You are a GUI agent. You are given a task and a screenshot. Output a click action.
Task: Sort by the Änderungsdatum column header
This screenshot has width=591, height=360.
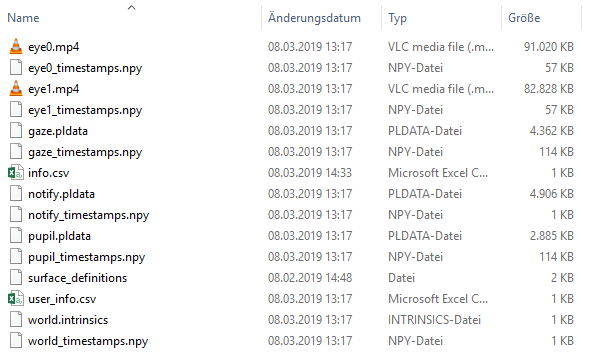tap(314, 18)
